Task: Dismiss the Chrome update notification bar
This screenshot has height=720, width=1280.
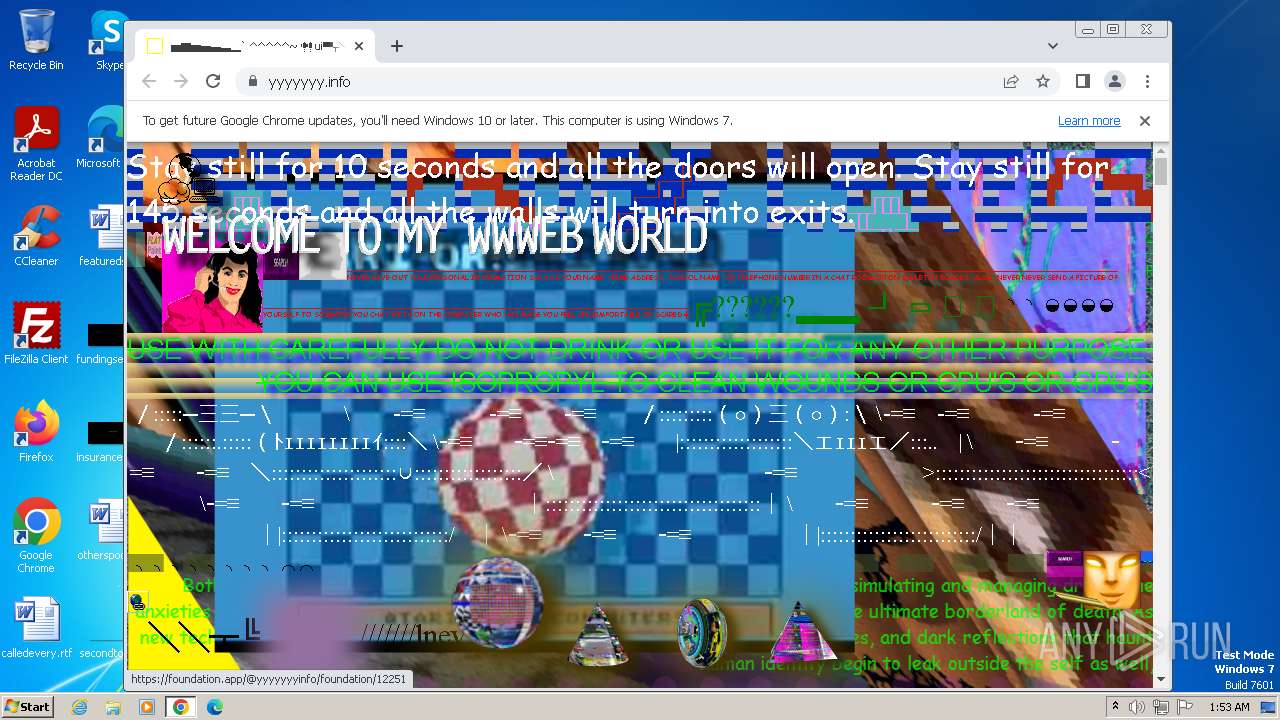Action: coord(1145,121)
